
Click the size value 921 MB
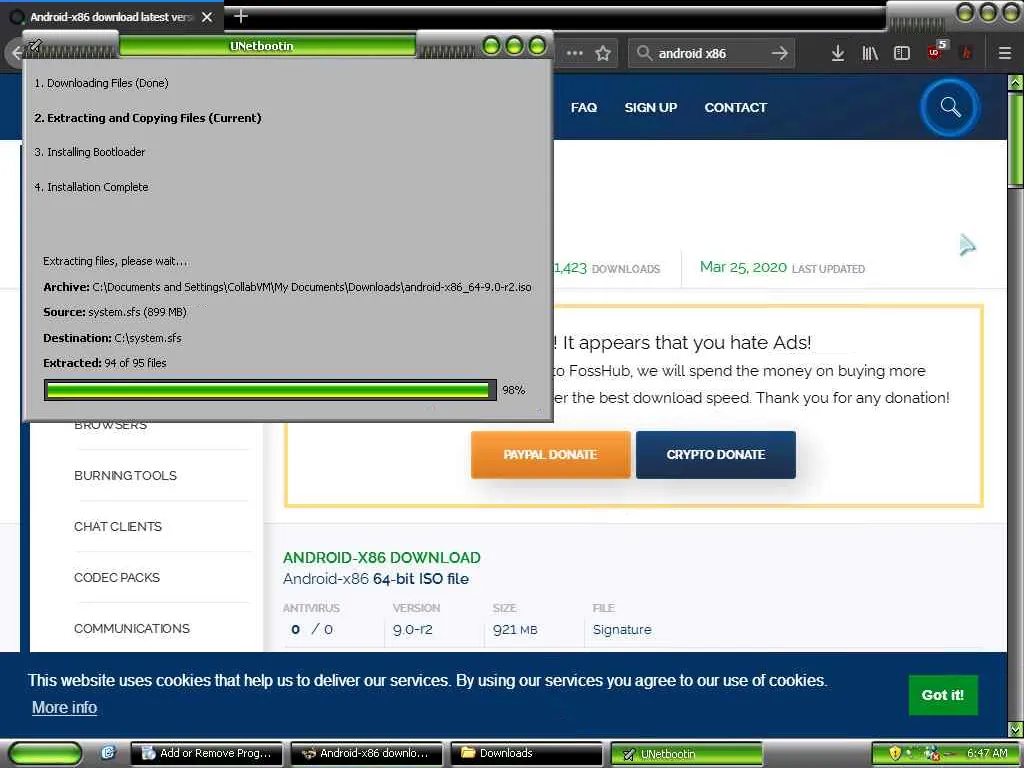tap(515, 630)
